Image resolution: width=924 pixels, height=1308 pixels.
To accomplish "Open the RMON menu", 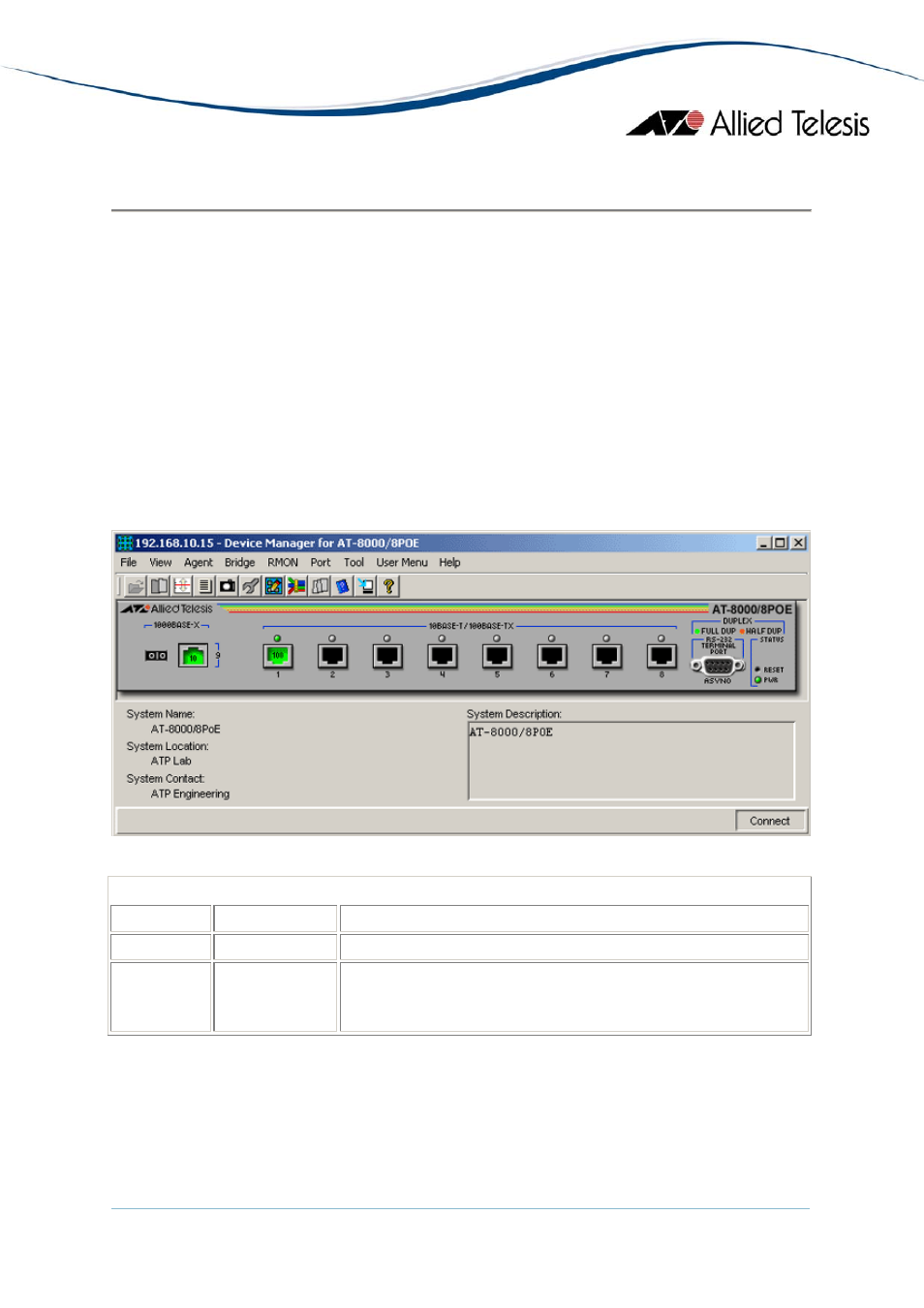I will click(x=283, y=562).
